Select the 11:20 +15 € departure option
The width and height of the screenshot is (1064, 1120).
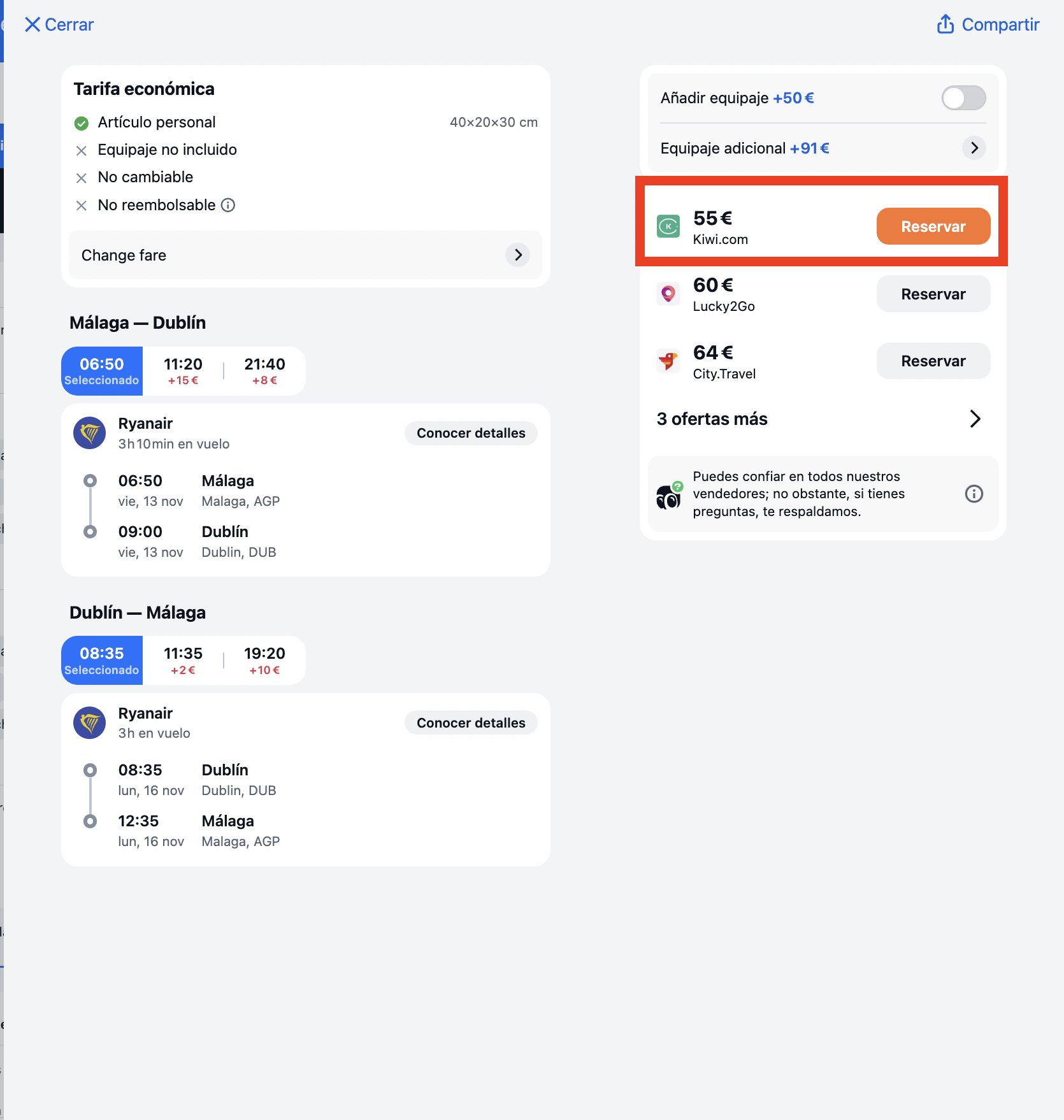pyautogui.click(x=183, y=371)
